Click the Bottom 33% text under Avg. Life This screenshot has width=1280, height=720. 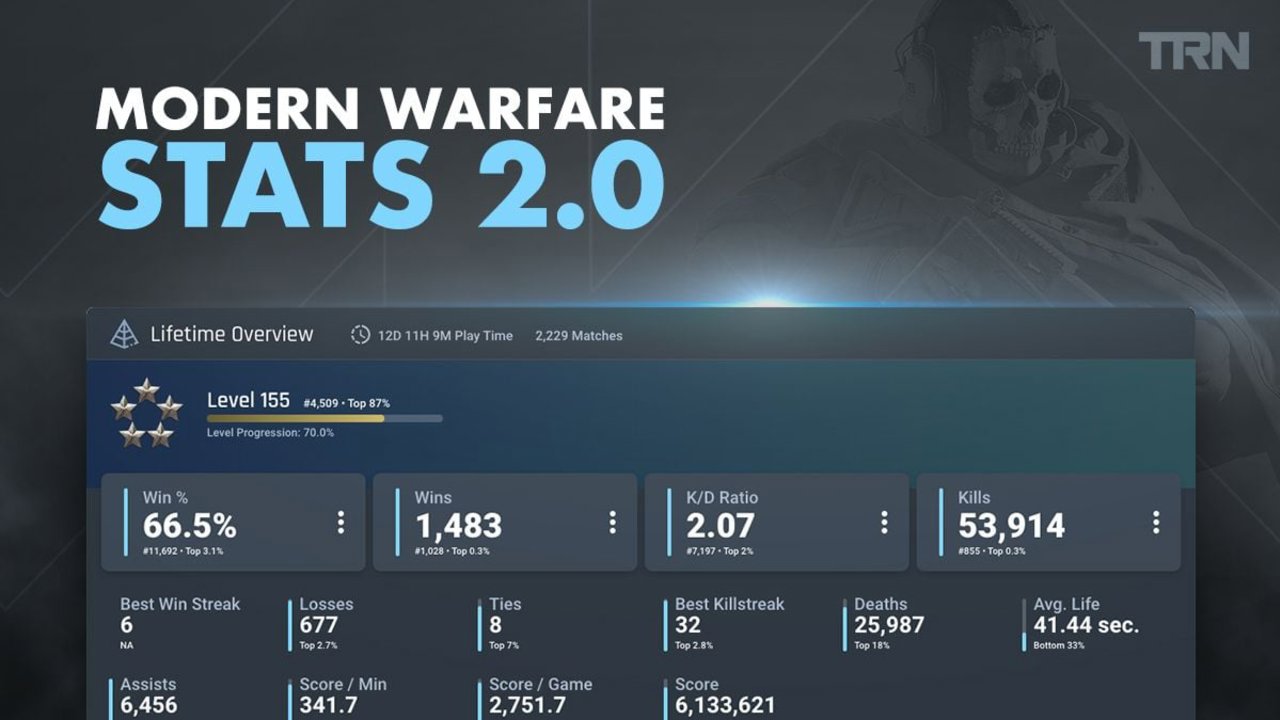click(1059, 646)
